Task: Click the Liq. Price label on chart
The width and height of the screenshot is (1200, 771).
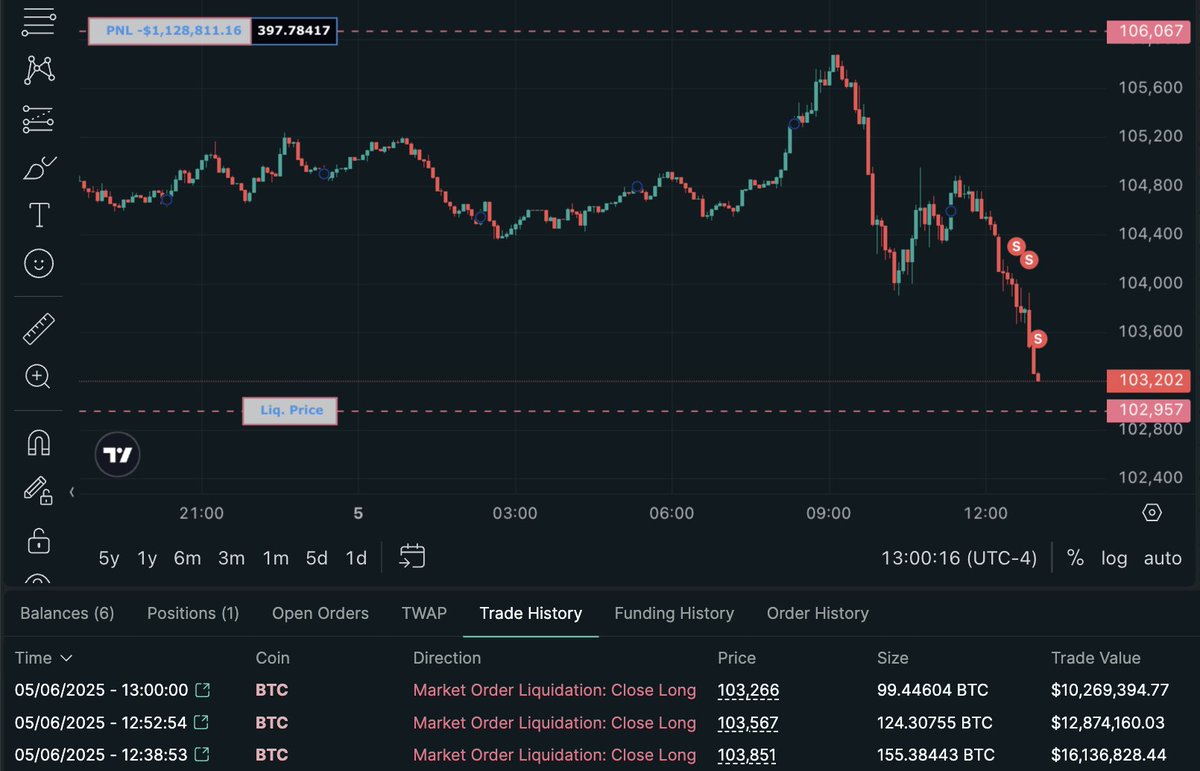Action: point(289,410)
